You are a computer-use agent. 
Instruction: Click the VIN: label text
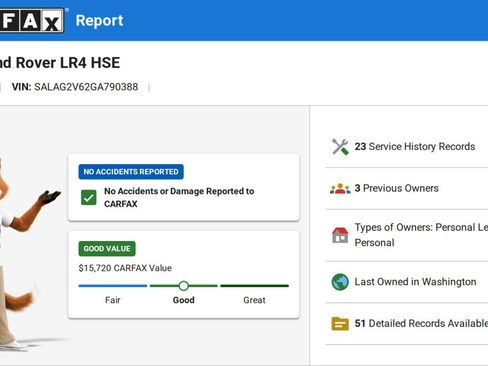[22, 87]
